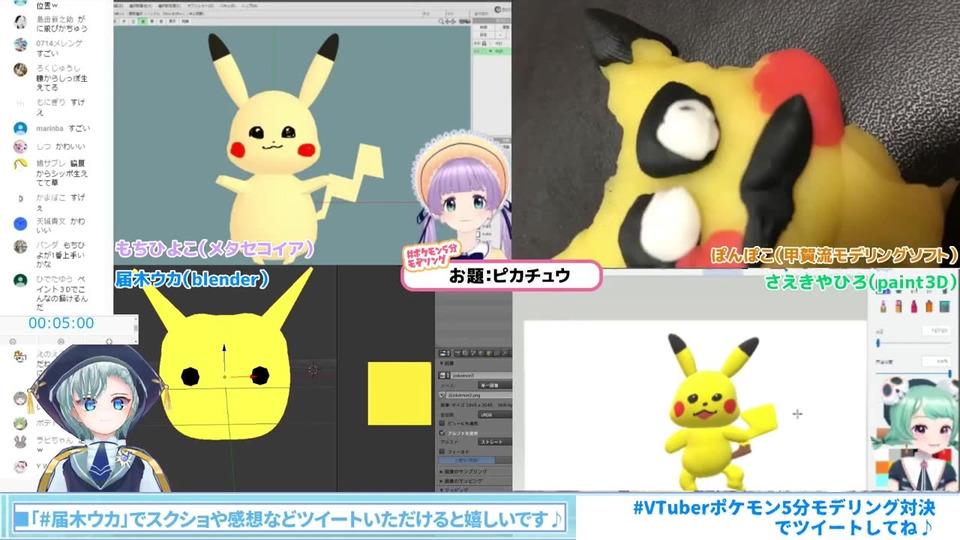Click the pokemon3 image name field in Blender

482,375
